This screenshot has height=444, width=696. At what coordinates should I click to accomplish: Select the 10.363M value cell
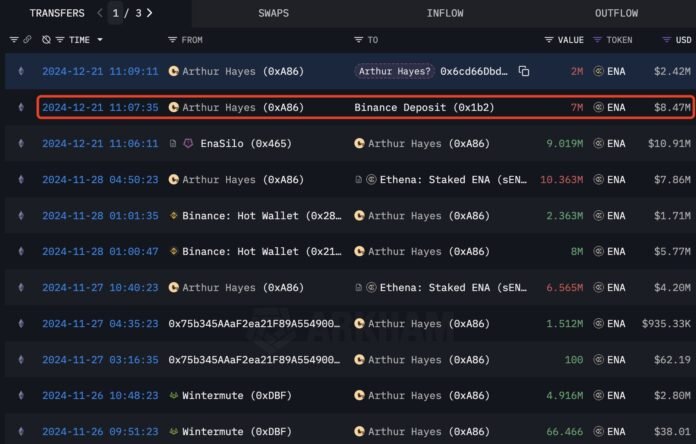pos(562,179)
